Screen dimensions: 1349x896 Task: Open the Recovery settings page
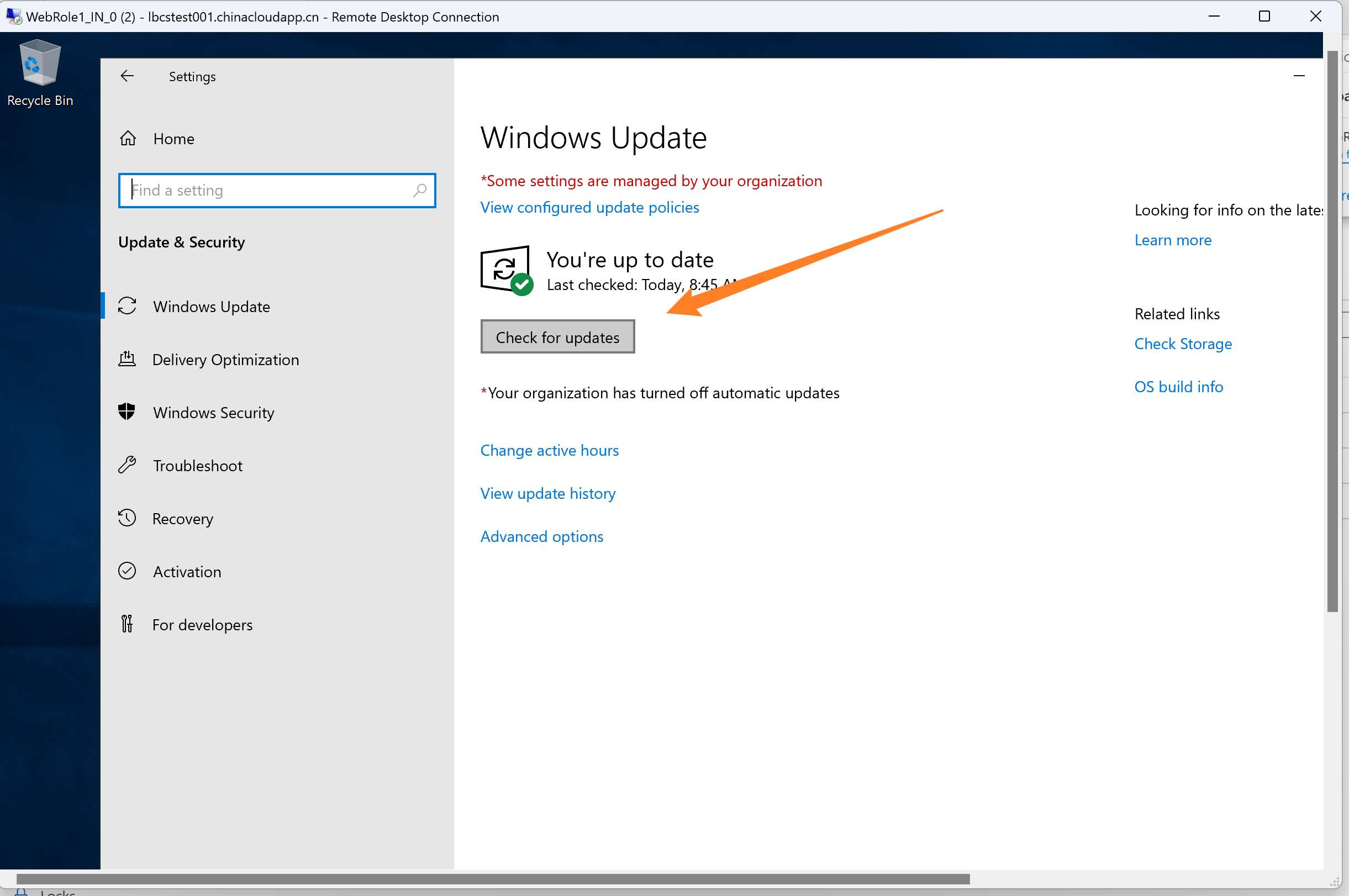(x=182, y=518)
